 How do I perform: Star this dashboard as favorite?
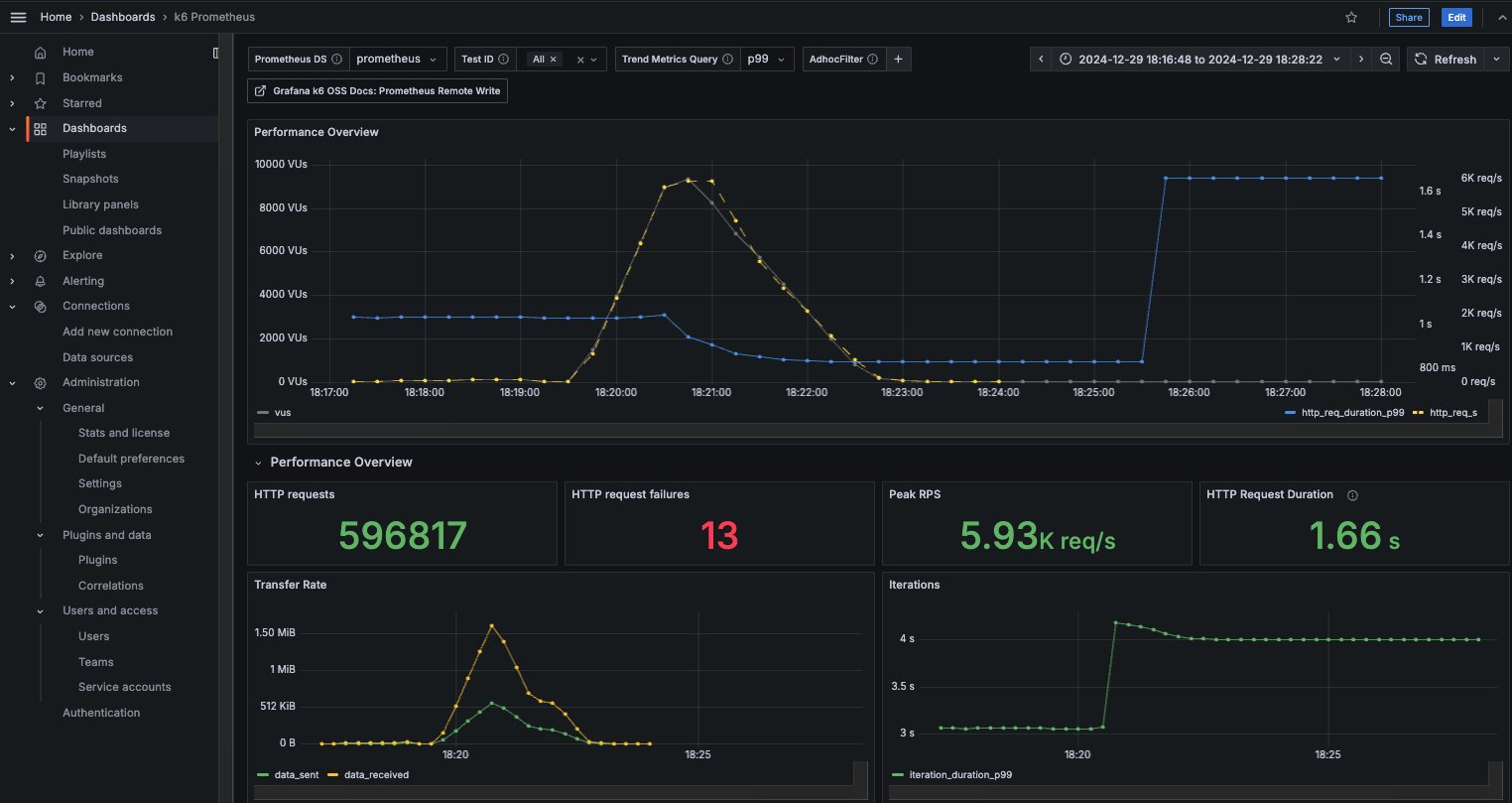tap(1351, 17)
